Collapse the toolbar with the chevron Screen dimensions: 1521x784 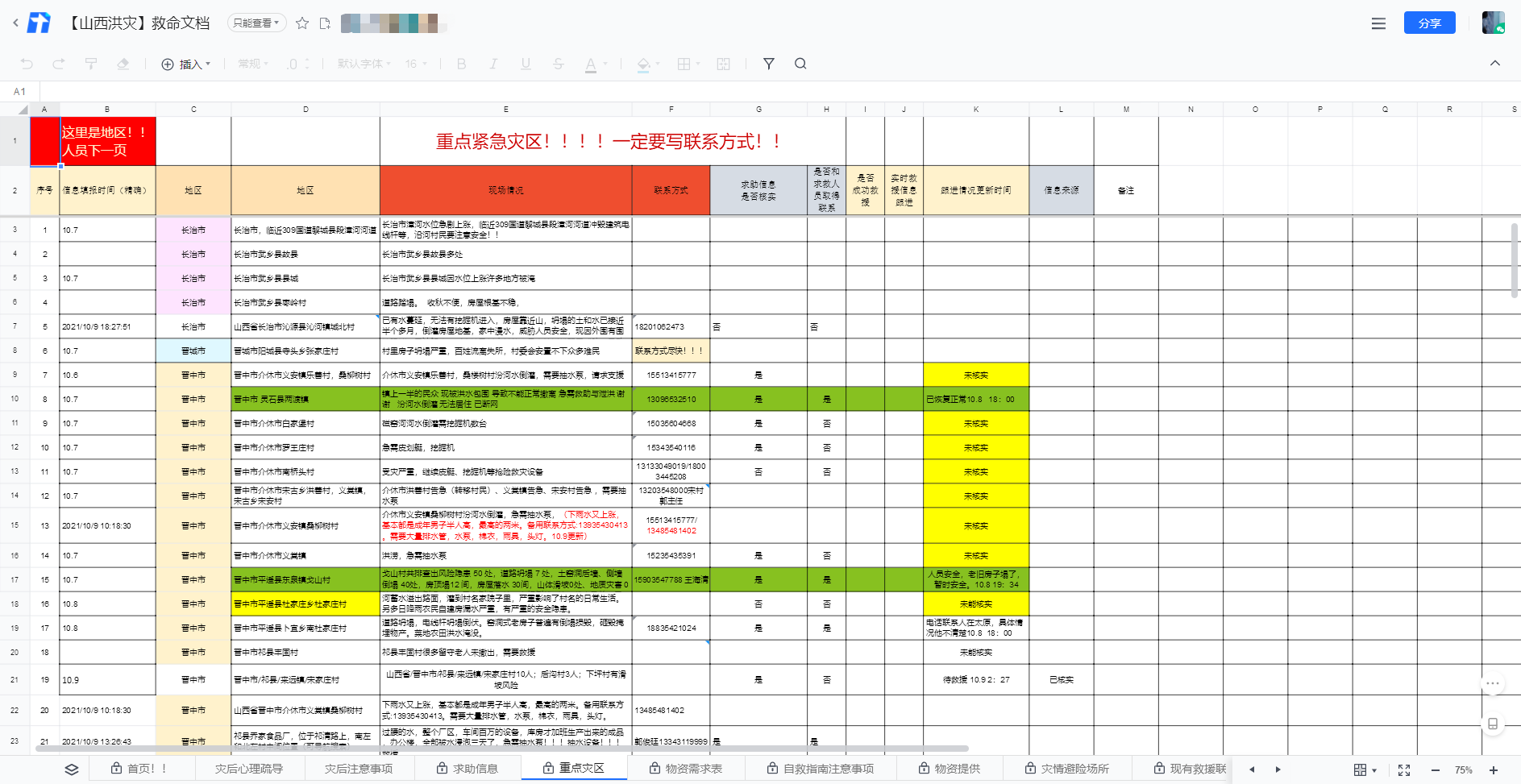1495,63
